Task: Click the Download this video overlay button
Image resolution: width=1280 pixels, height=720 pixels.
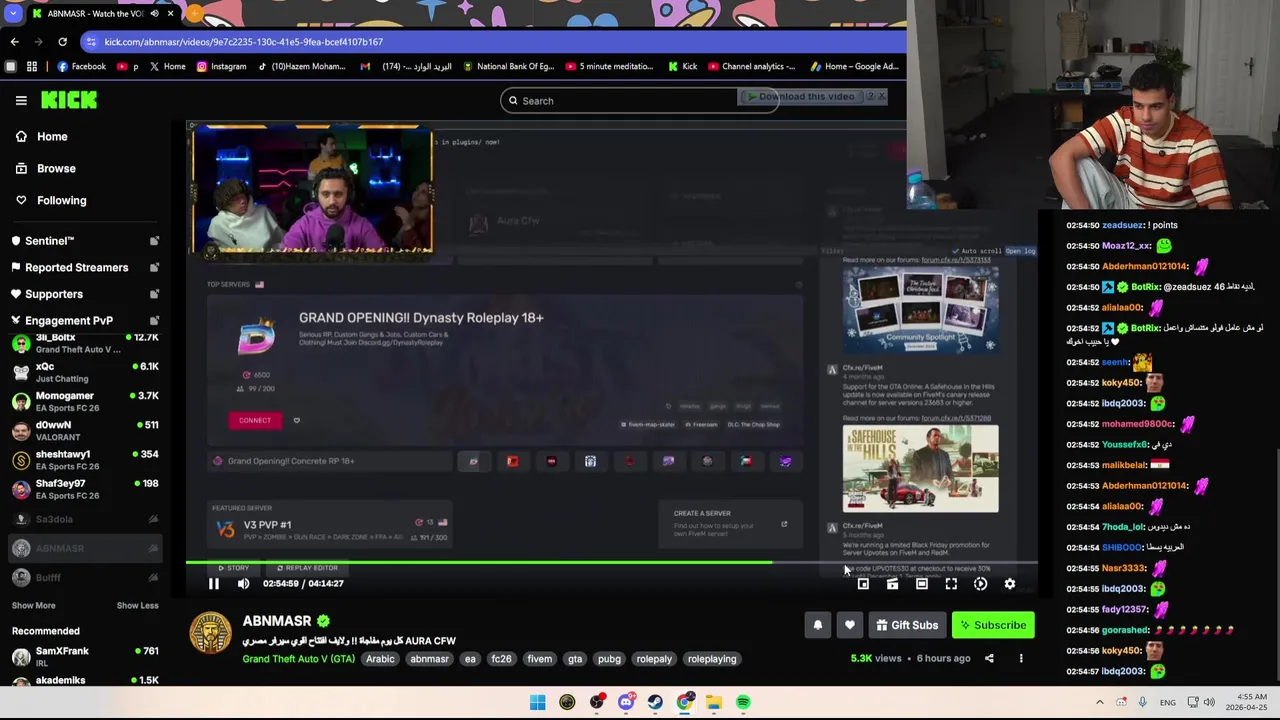Action: pyautogui.click(x=800, y=97)
